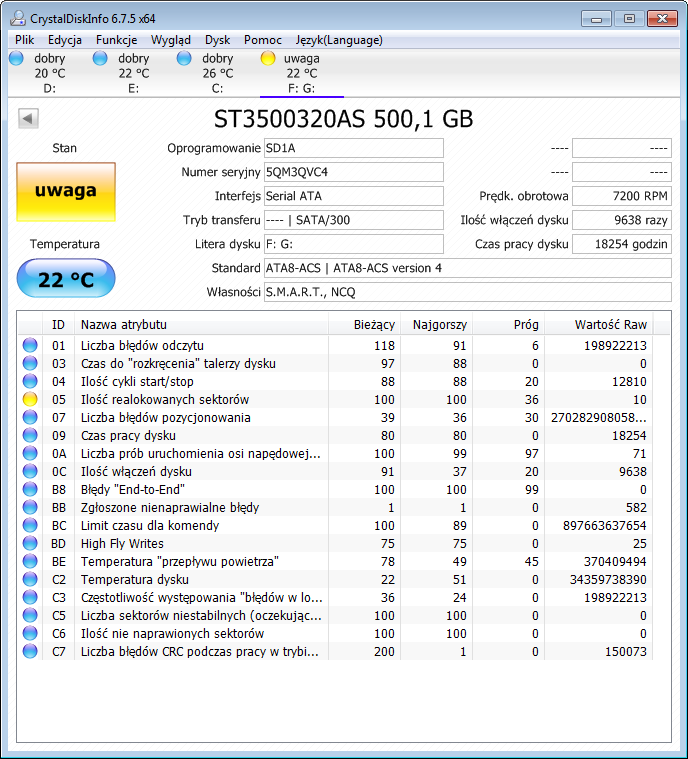Click status orb for attribute BB
This screenshot has height=759, width=688.
tap(30, 507)
